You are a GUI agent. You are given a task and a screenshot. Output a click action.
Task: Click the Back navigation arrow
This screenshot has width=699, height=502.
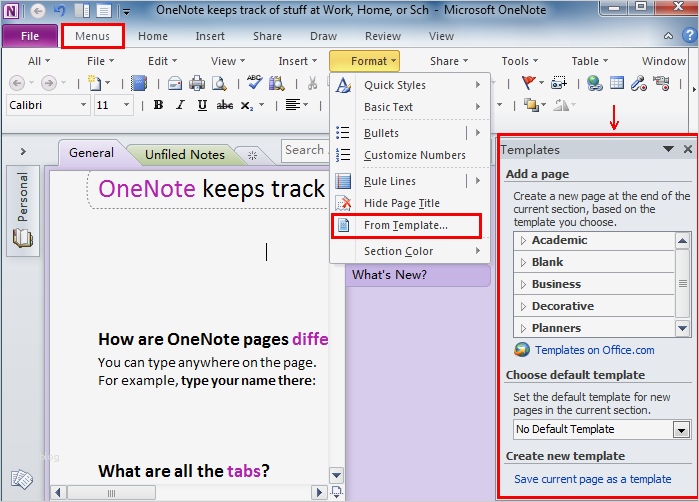point(17,83)
